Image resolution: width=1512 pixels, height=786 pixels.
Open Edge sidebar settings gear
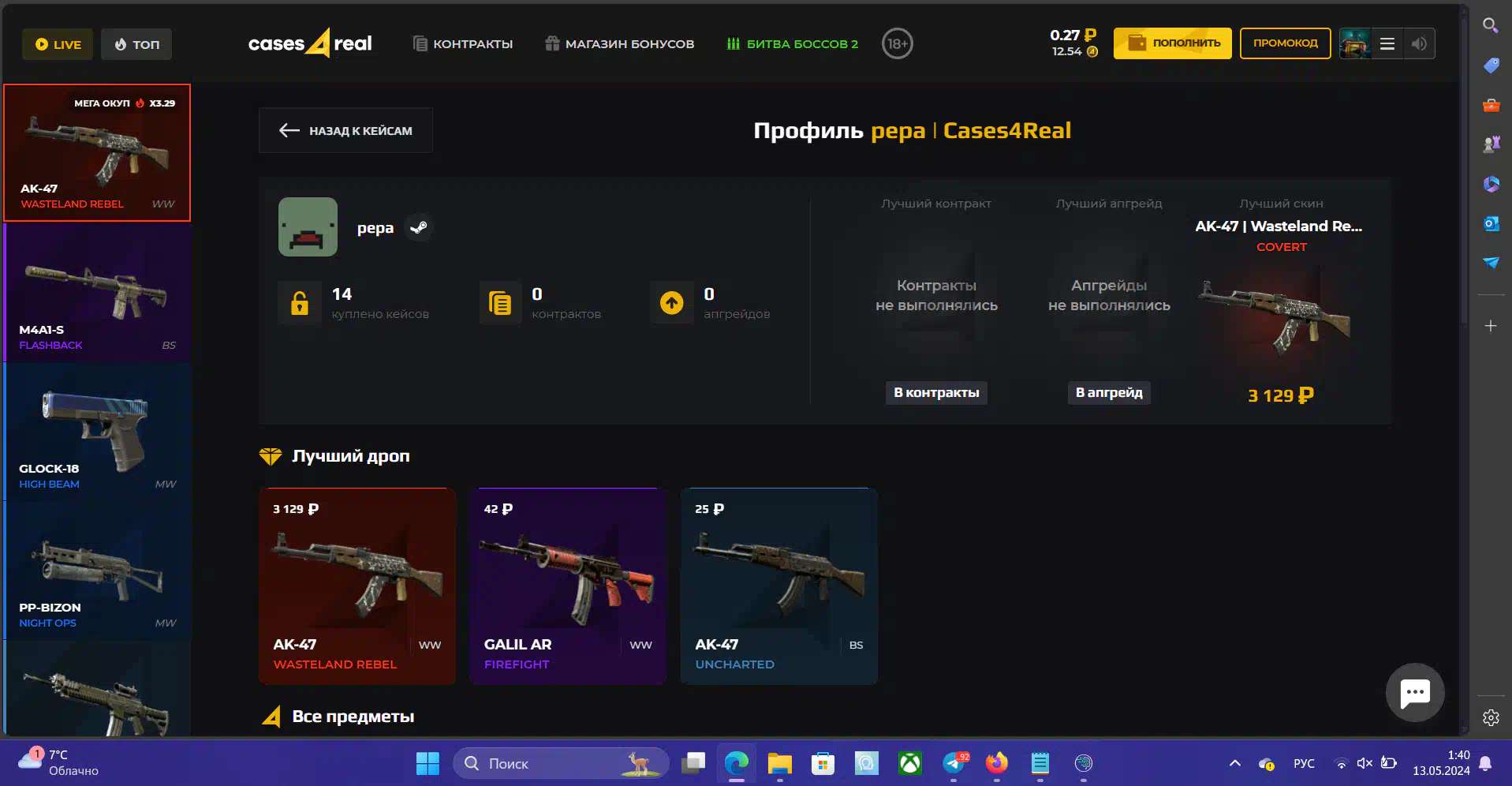point(1491,717)
